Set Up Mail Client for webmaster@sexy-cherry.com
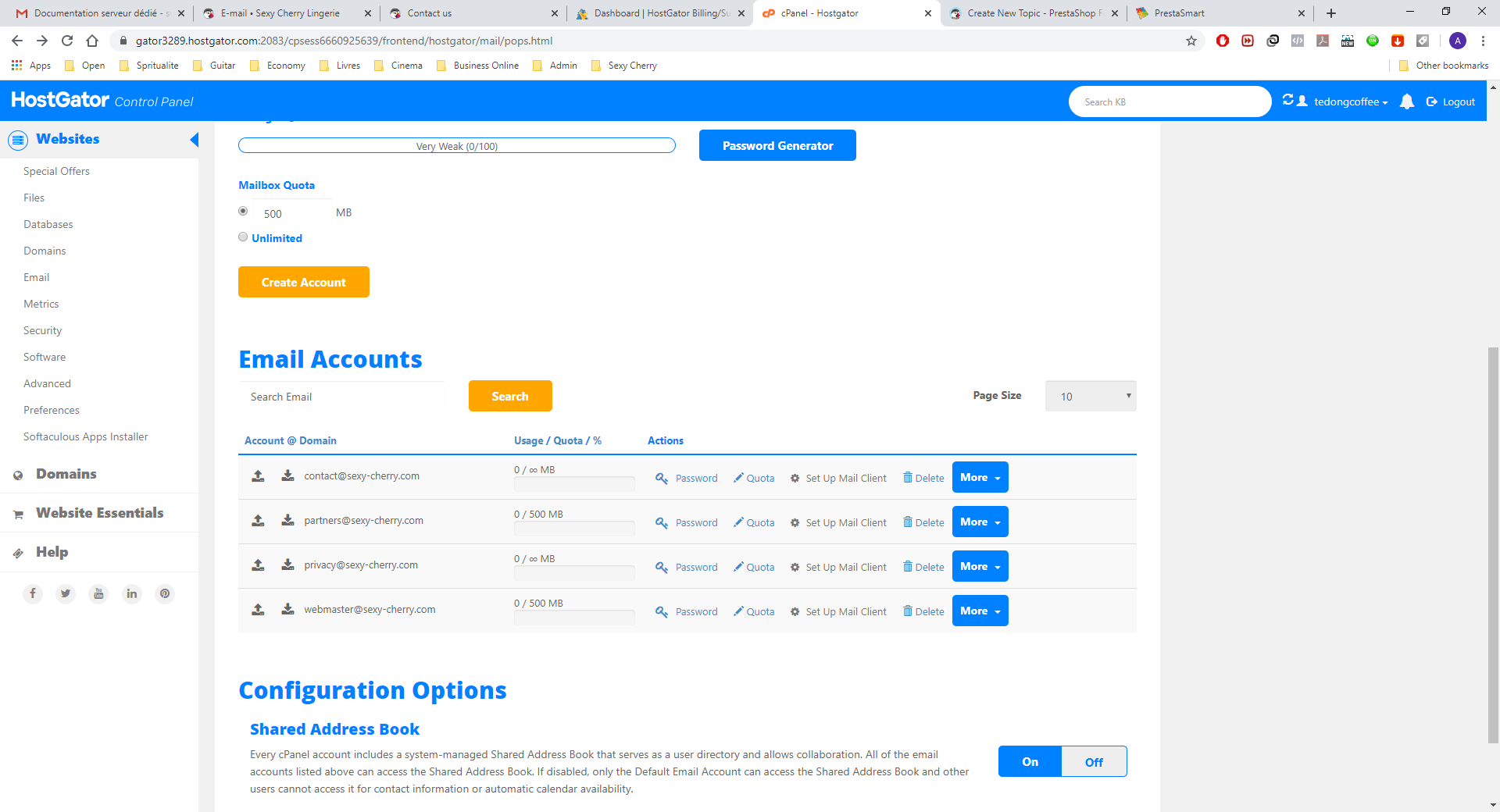 838,611
